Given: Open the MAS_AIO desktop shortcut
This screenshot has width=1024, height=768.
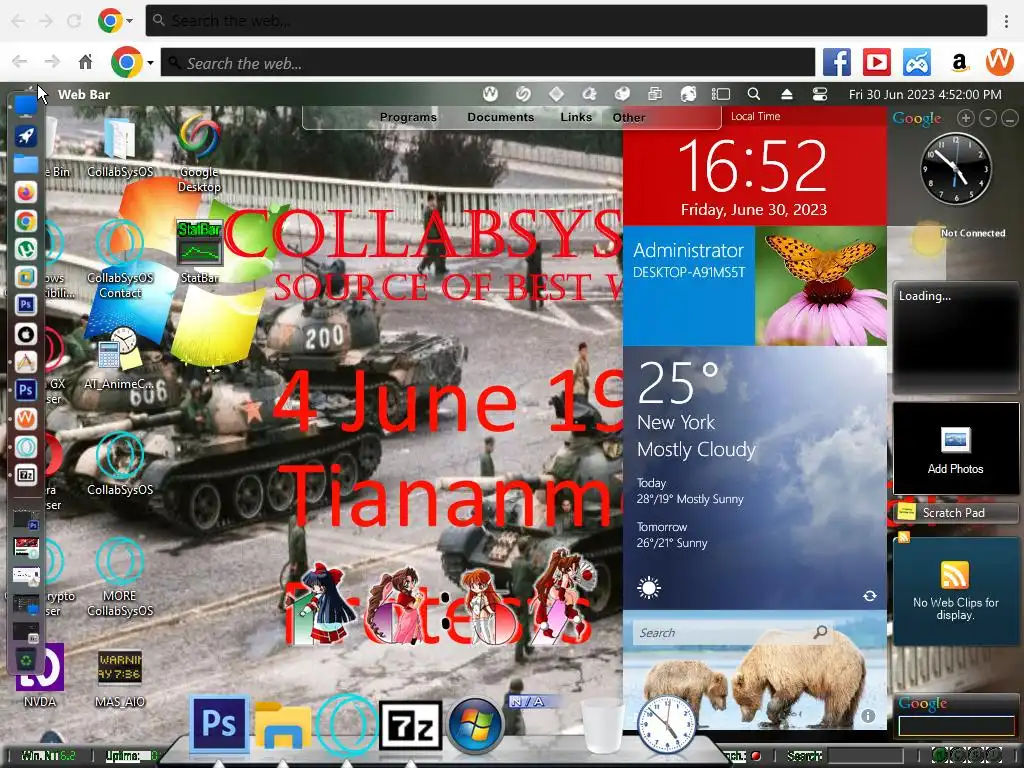Looking at the screenshot, I should pos(120,679).
